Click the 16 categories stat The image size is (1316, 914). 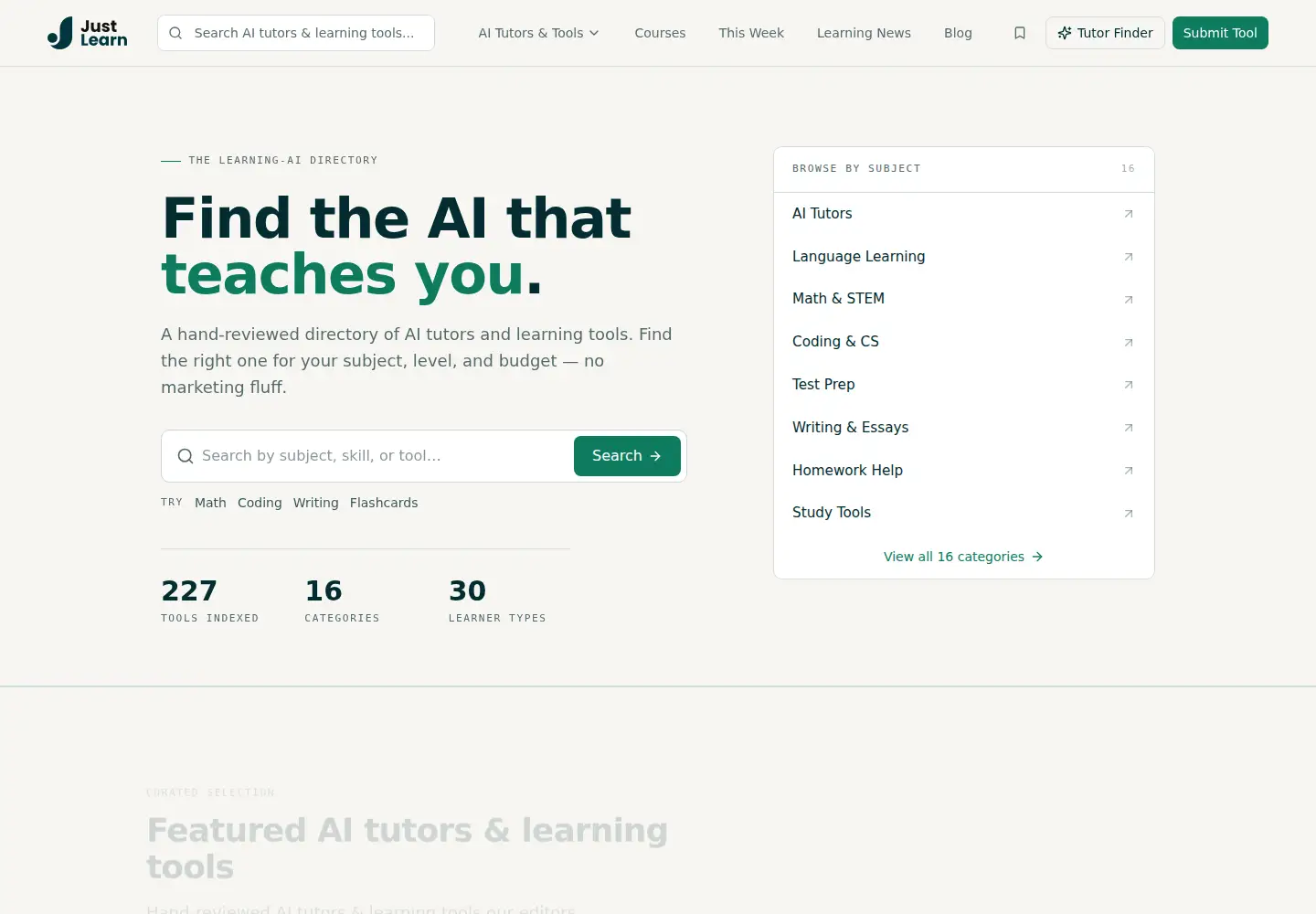pos(342,600)
